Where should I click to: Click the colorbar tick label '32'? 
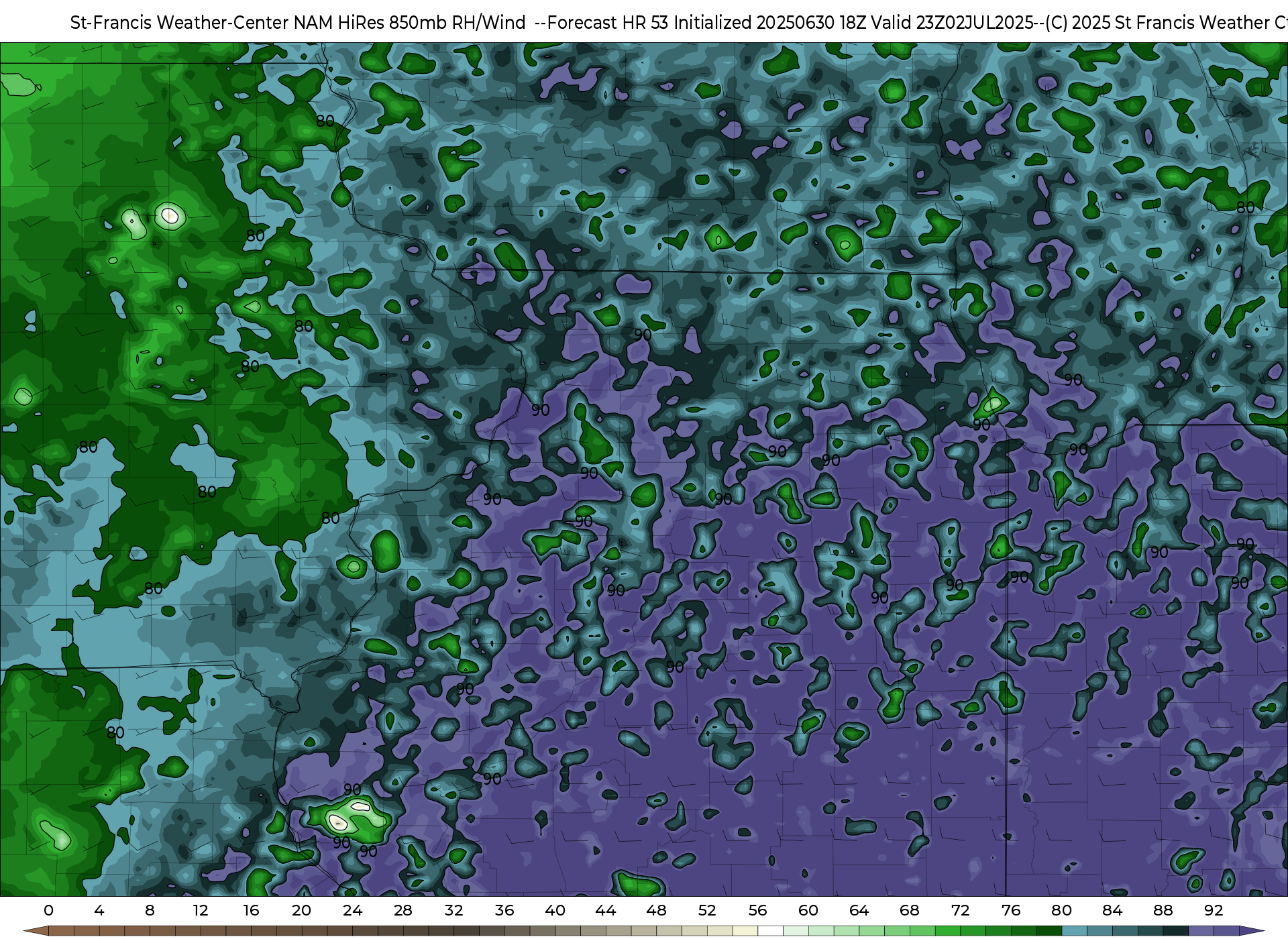453,910
